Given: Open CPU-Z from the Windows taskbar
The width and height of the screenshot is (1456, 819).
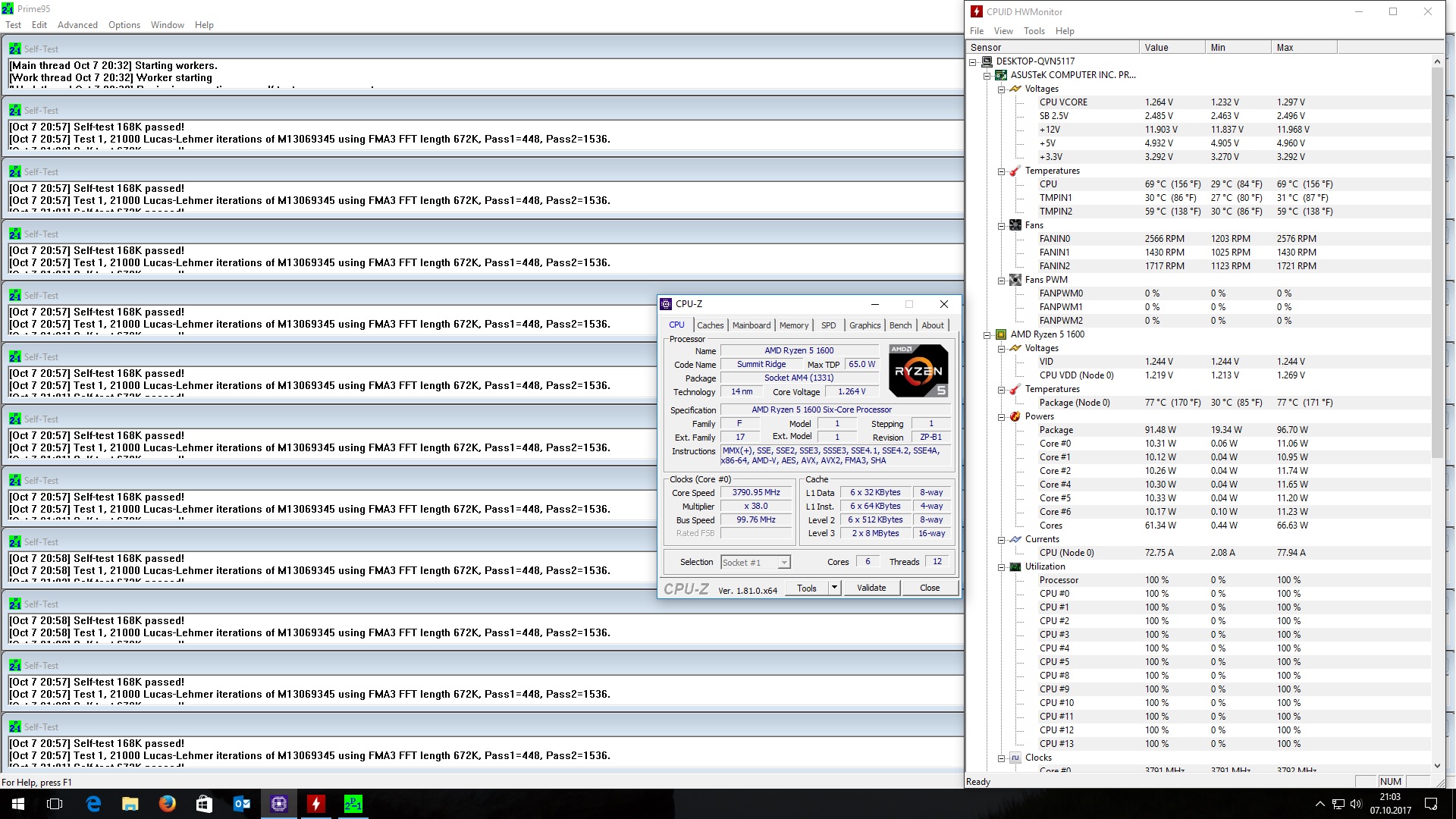Looking at the screenshot, I should [x=279, y=804].
